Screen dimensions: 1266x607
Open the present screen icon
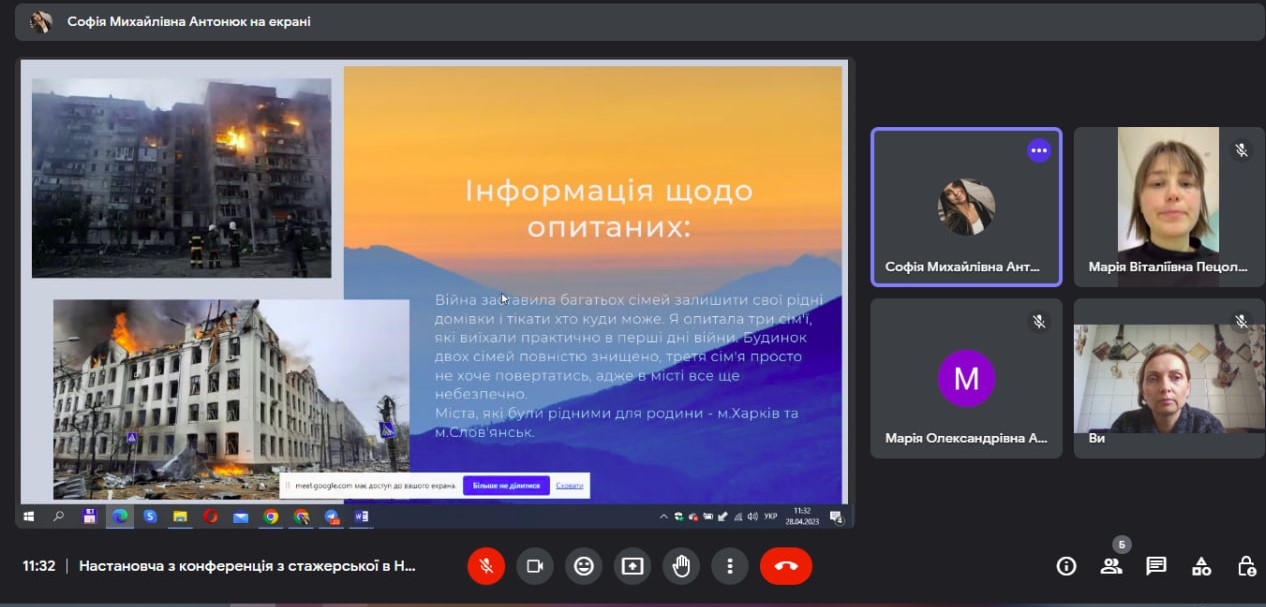[x=632, y=565]
